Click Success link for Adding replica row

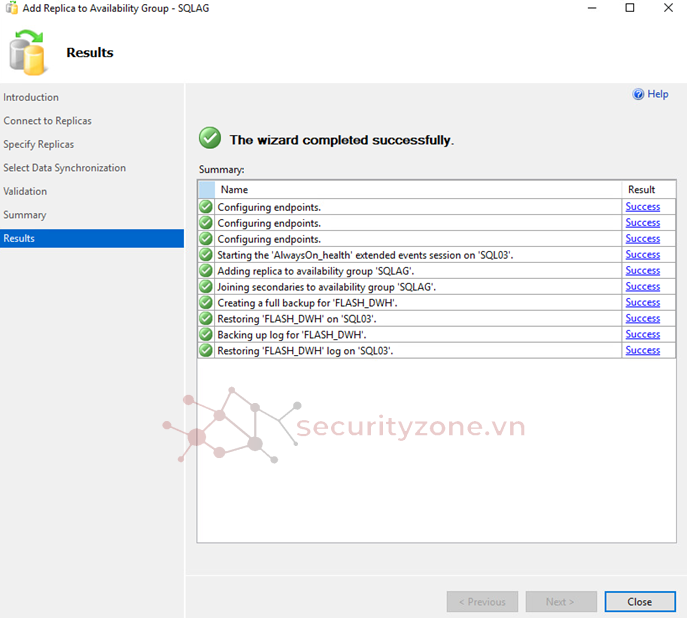tap(642, 271)
